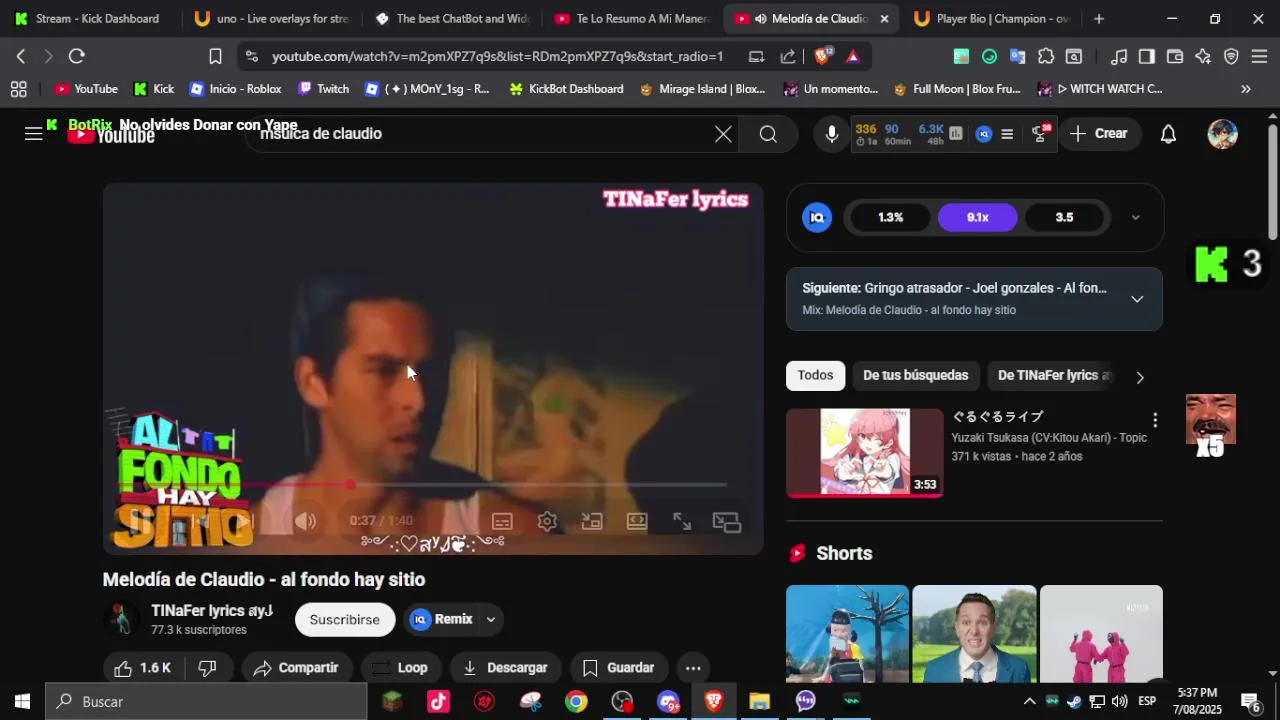
Task: Open the ぐるぐるライブ video thumbnail
Action: point(865,452)
